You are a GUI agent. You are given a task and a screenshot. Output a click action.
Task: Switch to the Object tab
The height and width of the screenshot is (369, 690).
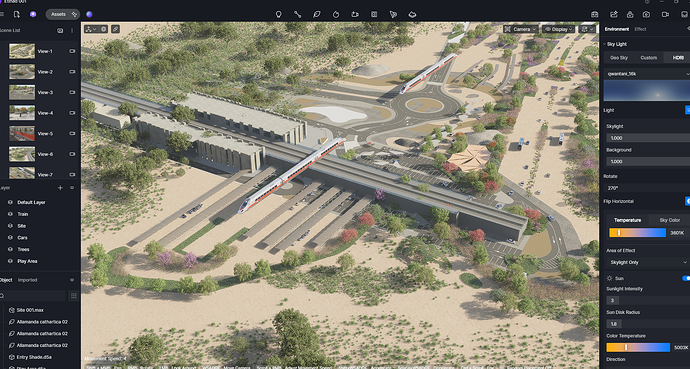coord(6,280)
